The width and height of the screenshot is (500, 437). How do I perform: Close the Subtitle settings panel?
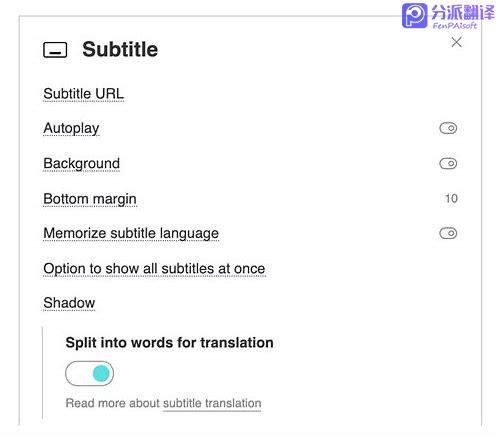tap(456, 42)
